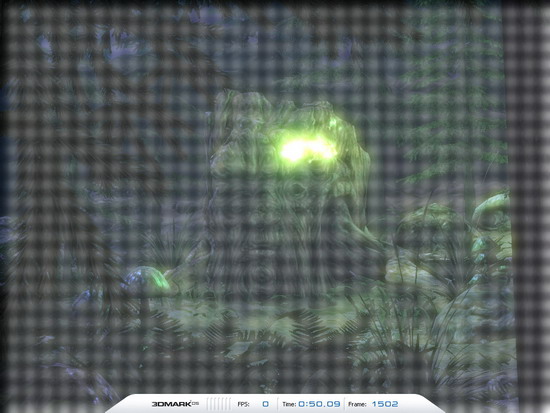Click the Frame: label

click(x=357, y=404)
